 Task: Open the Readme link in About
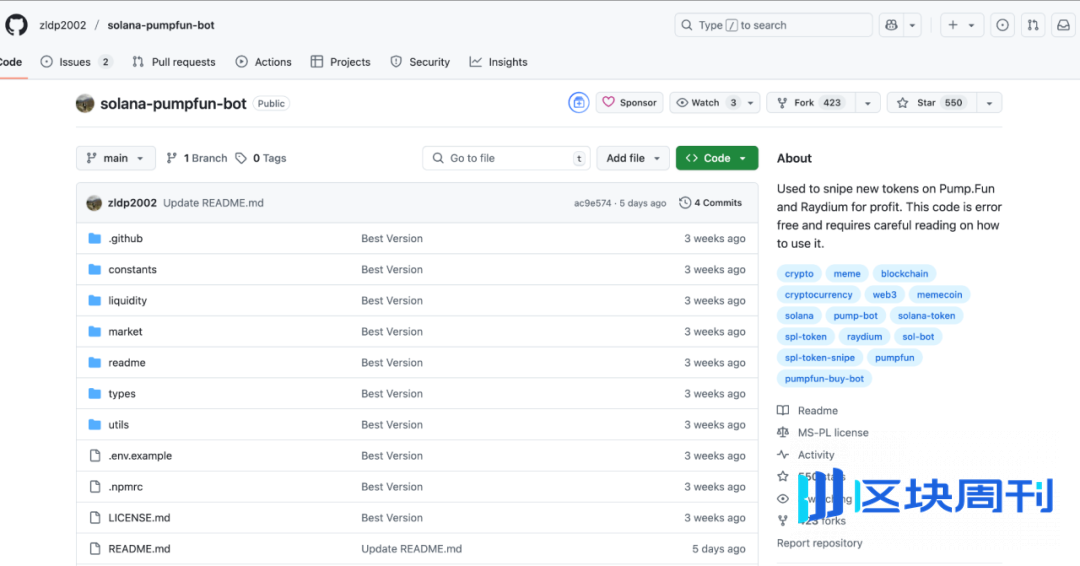click(818, 410)
